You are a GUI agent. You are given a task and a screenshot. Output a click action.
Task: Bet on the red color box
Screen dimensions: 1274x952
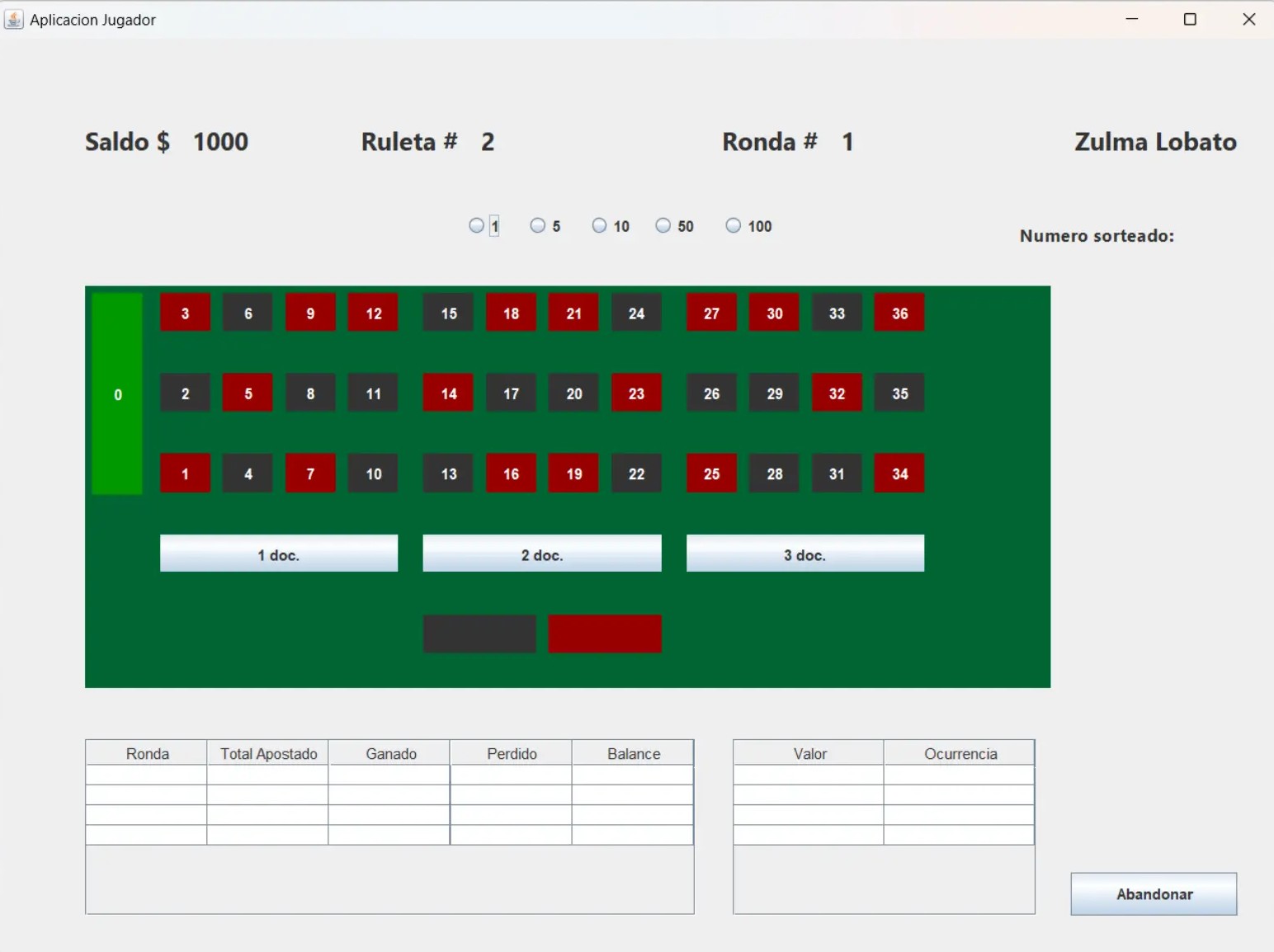pyautogui.click(x=605, y=634)
